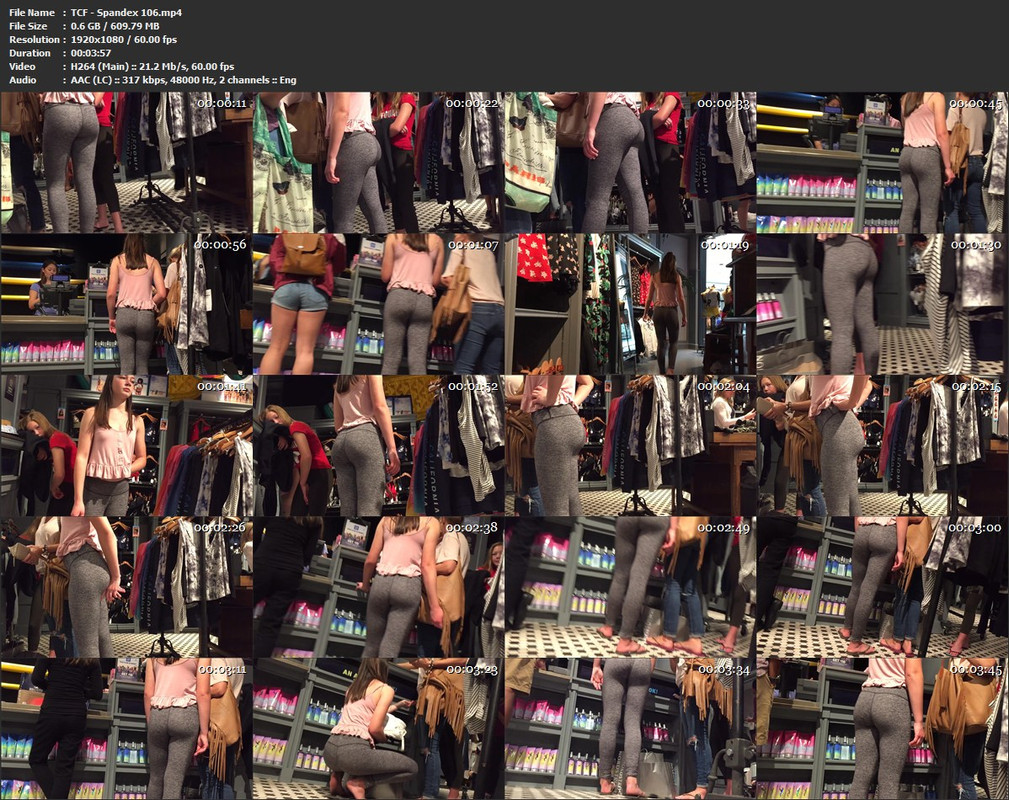This screenshot has height=800, width=1009.
Task: Select the 00:00:56 video frame
Action: click(126, 301)
